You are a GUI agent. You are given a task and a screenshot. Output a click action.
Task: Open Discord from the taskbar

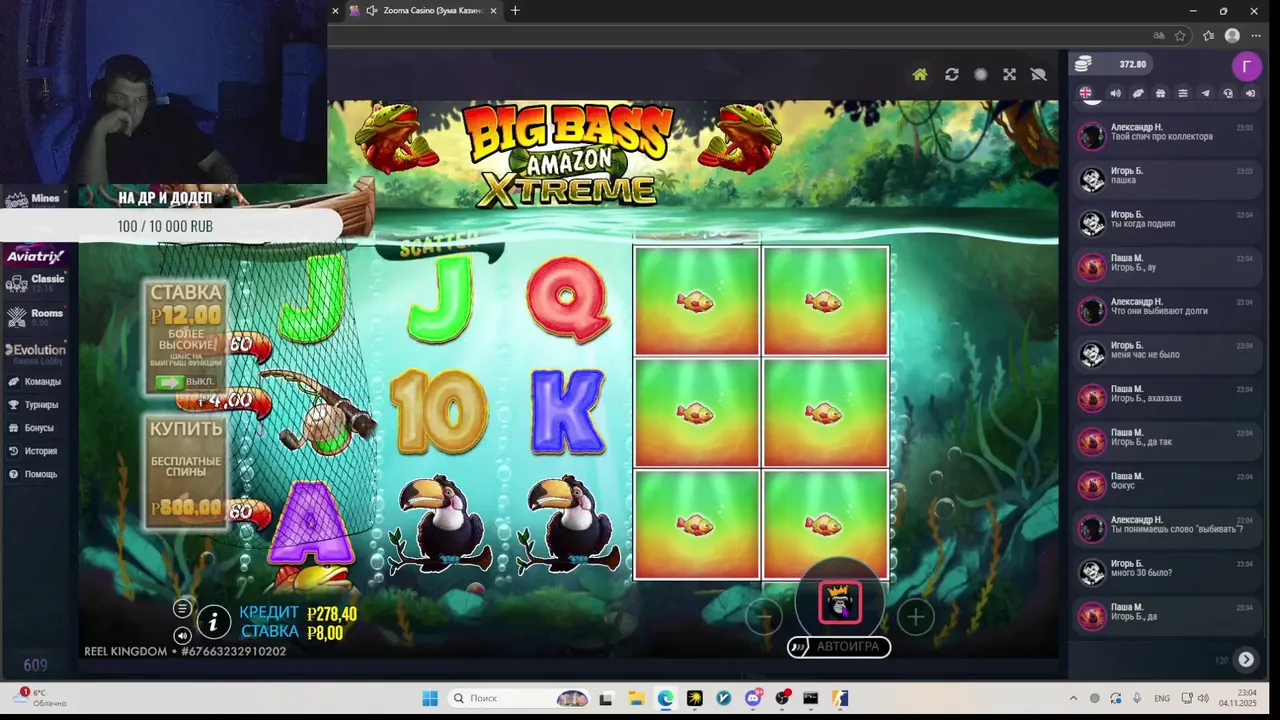753,698
